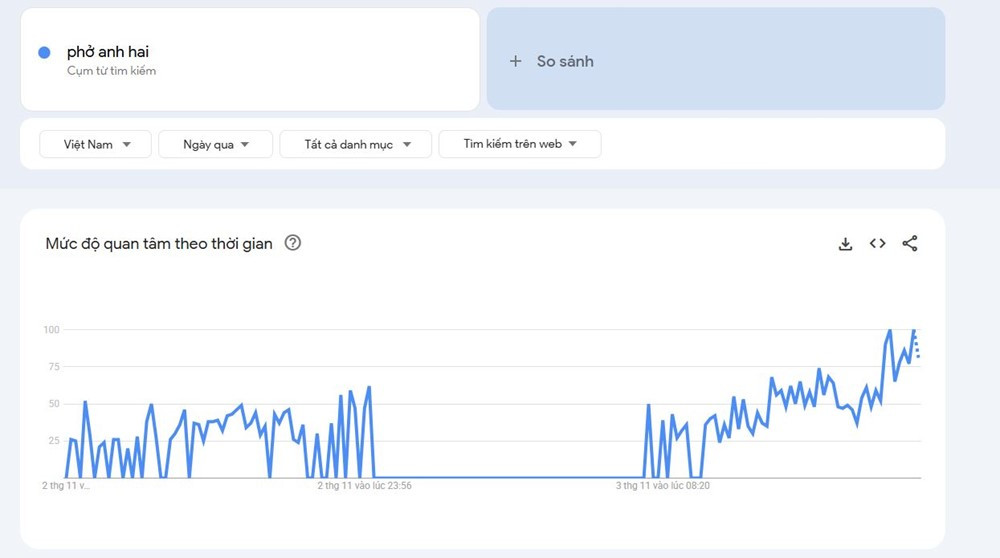The height and width of the screenshot is (558, 1000).
Task: Click the 2 thg 11 vào lúc 23:56 axis label
Action: pos(364,486)
